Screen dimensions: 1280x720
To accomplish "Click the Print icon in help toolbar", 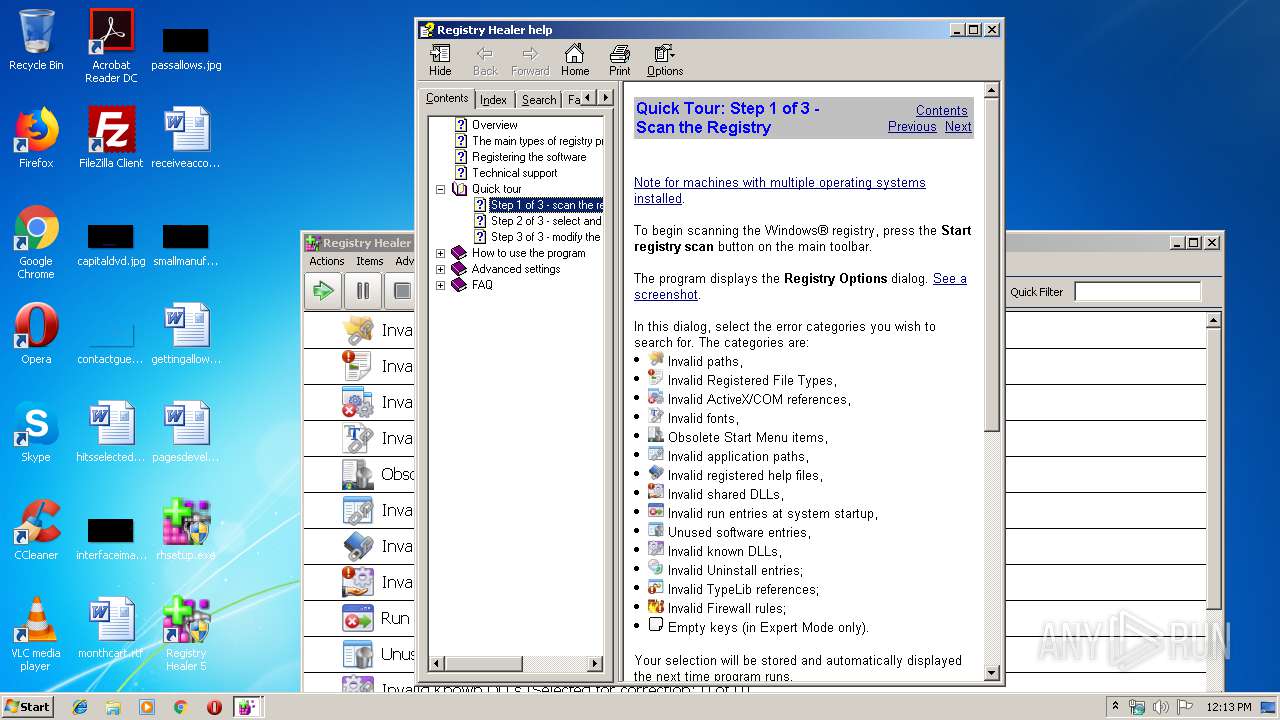I will 620,60.
